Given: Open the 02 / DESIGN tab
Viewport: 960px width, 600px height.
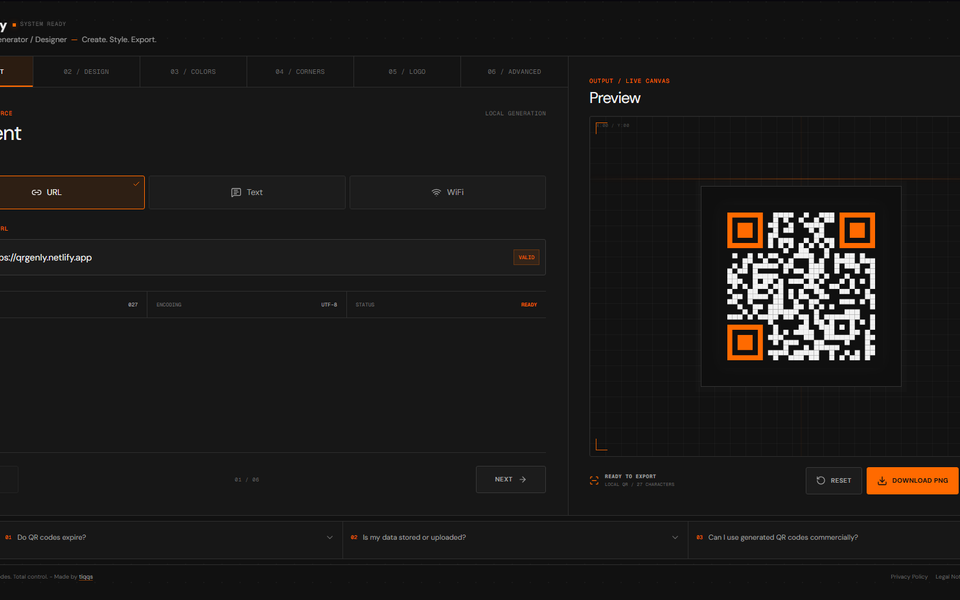Looking at the screenshot, I should pyautogui.click(x=86, y=72).
